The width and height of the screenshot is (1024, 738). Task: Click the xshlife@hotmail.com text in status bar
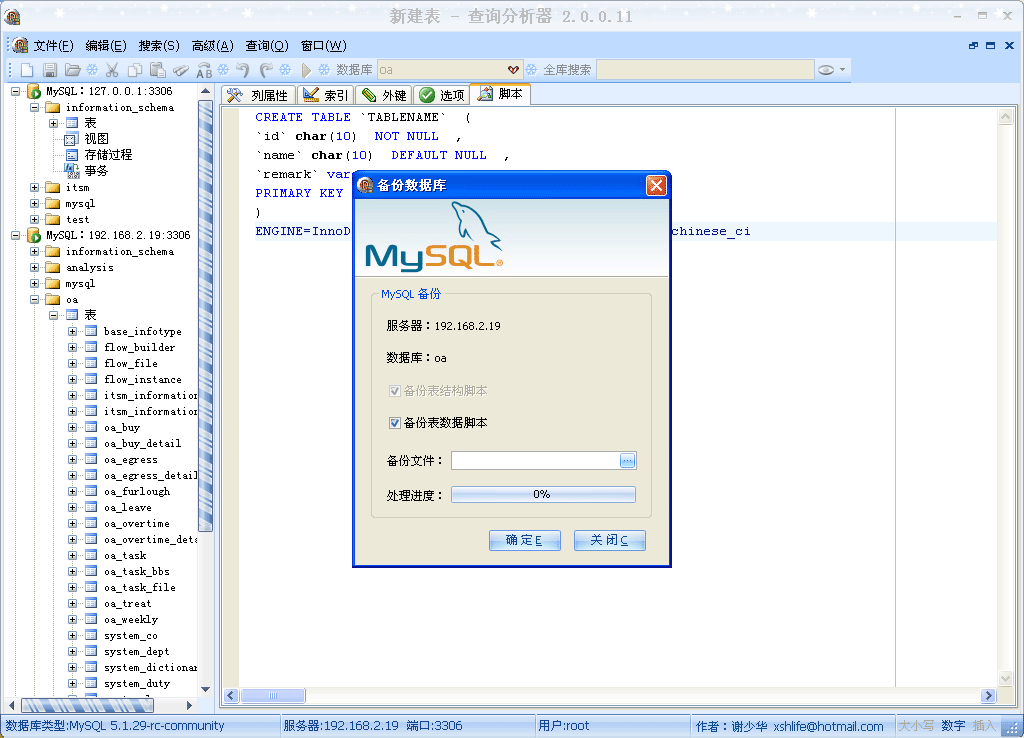[828, 726]
